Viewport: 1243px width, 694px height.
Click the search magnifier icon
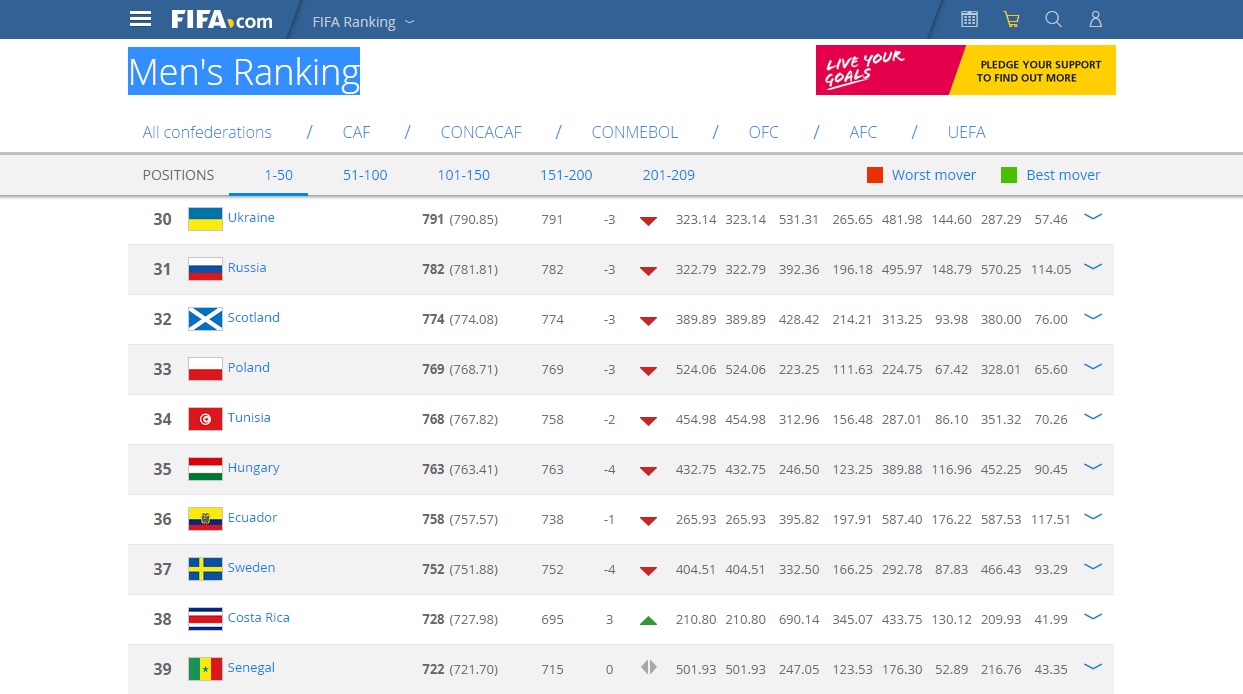pos(1053,19)
